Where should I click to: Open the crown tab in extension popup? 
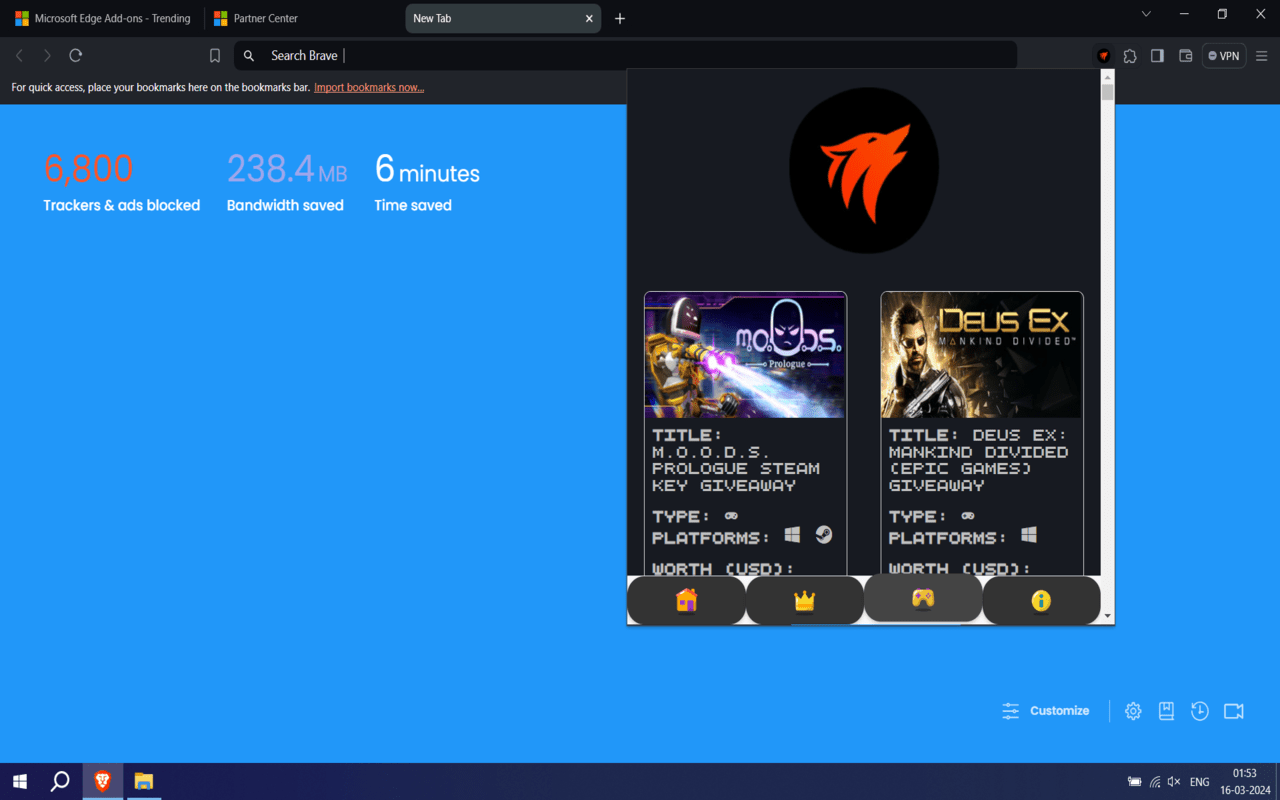tap(805, 600)
